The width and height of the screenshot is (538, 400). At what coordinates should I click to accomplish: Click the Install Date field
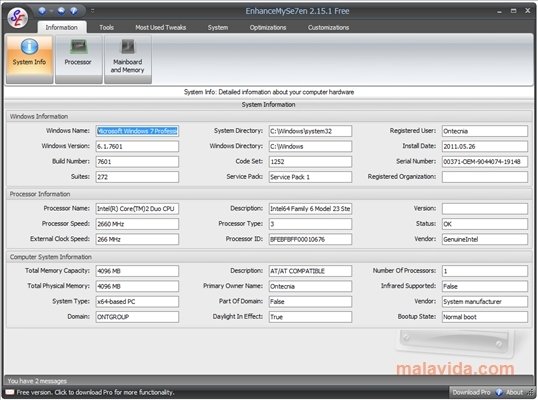point(484,146)
